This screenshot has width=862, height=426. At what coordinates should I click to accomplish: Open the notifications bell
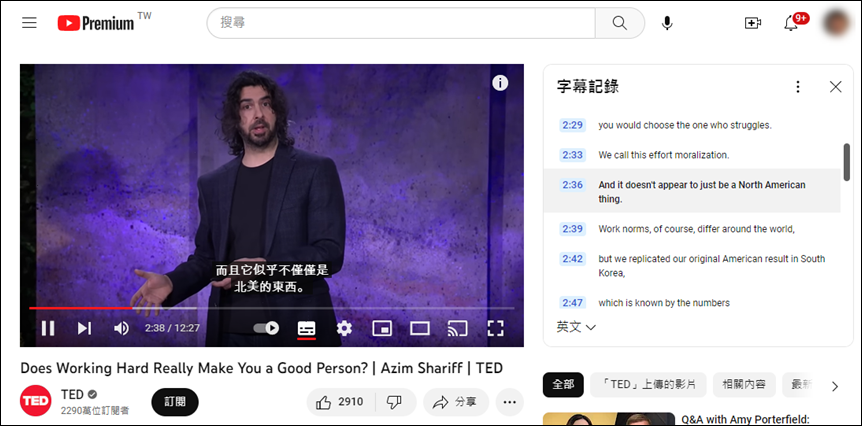[x=791, y=23]
